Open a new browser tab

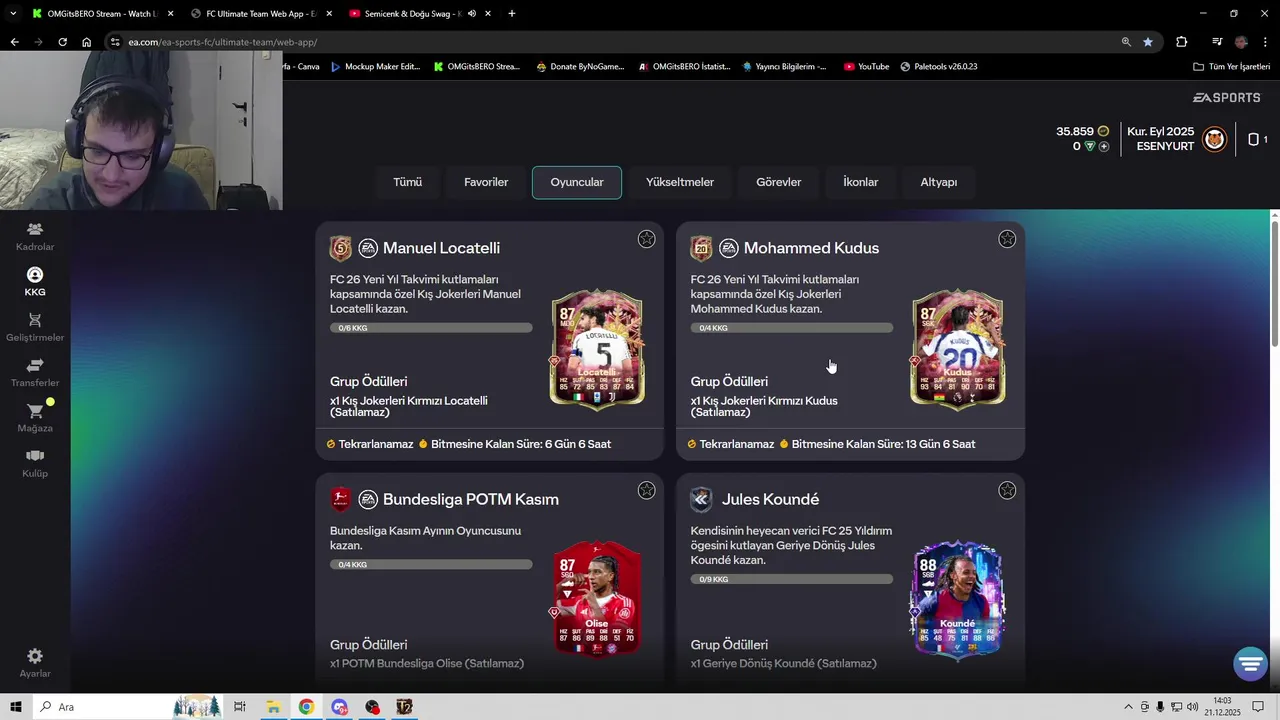(512, 14)
